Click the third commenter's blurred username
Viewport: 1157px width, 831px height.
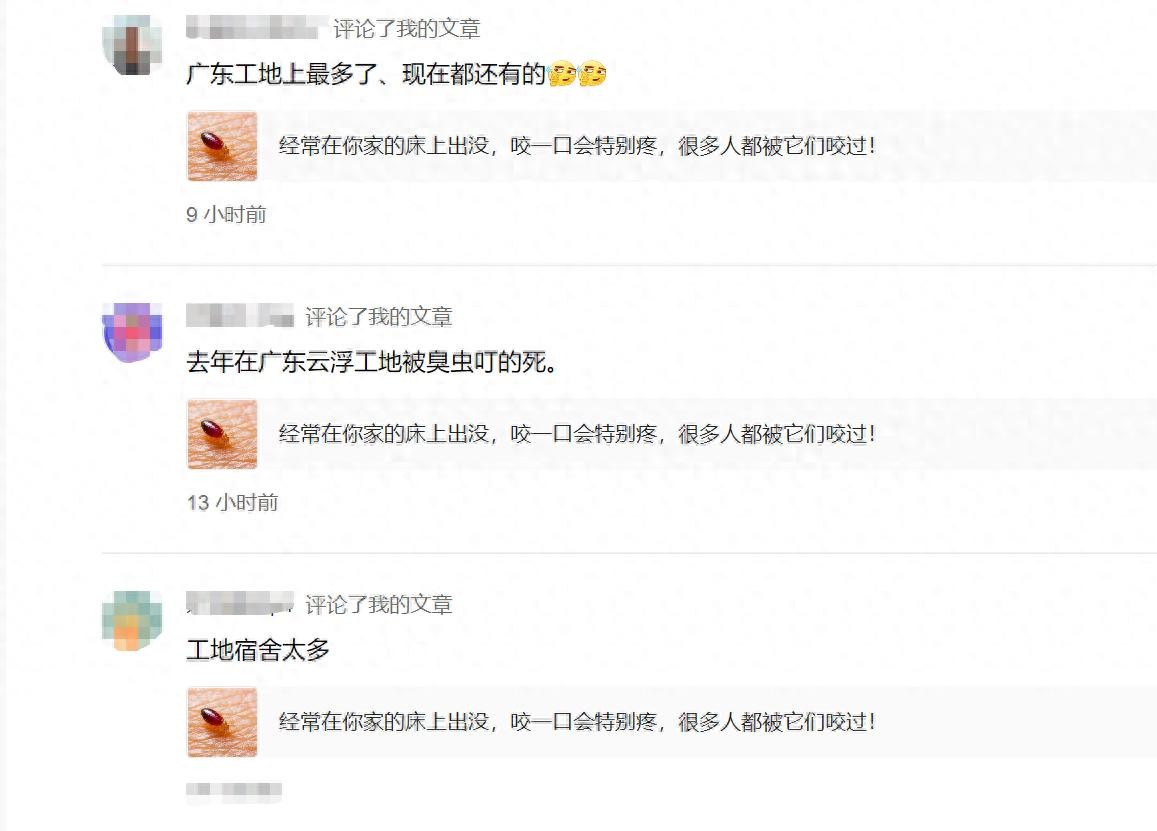[240, 604]
